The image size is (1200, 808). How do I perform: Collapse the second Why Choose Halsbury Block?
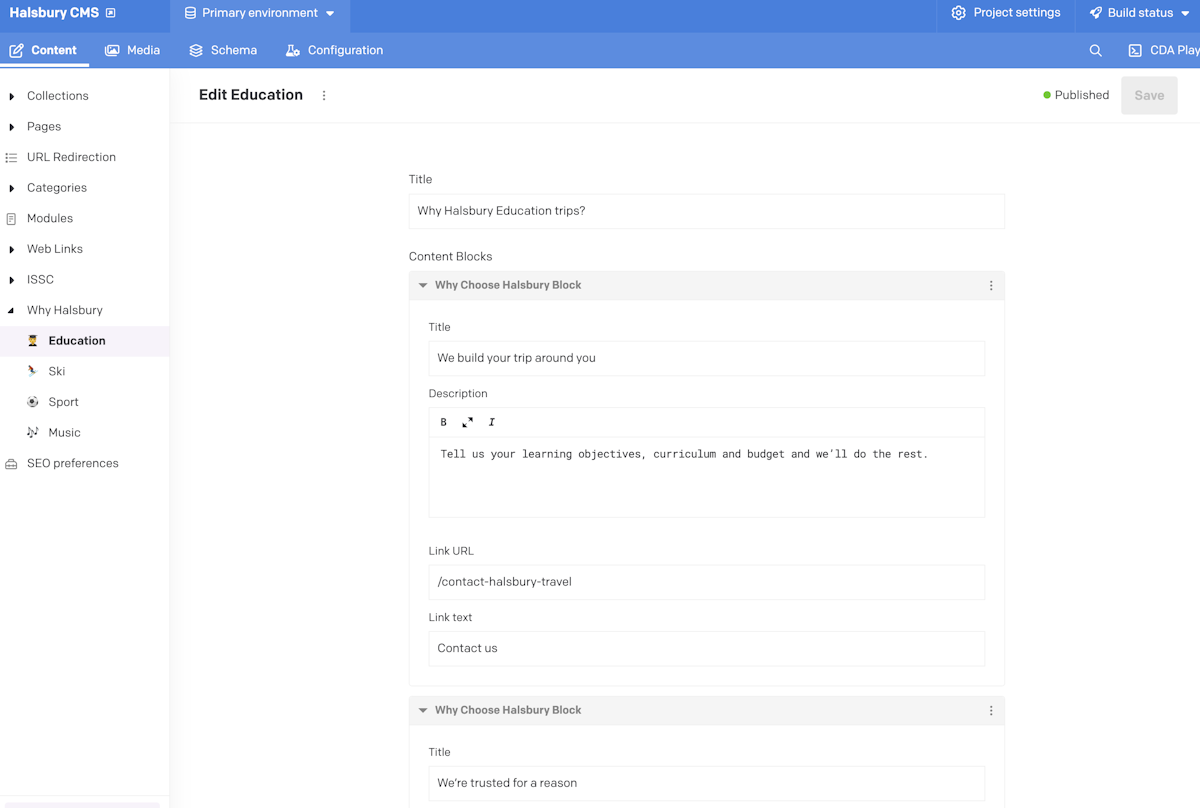click(423, 710)
